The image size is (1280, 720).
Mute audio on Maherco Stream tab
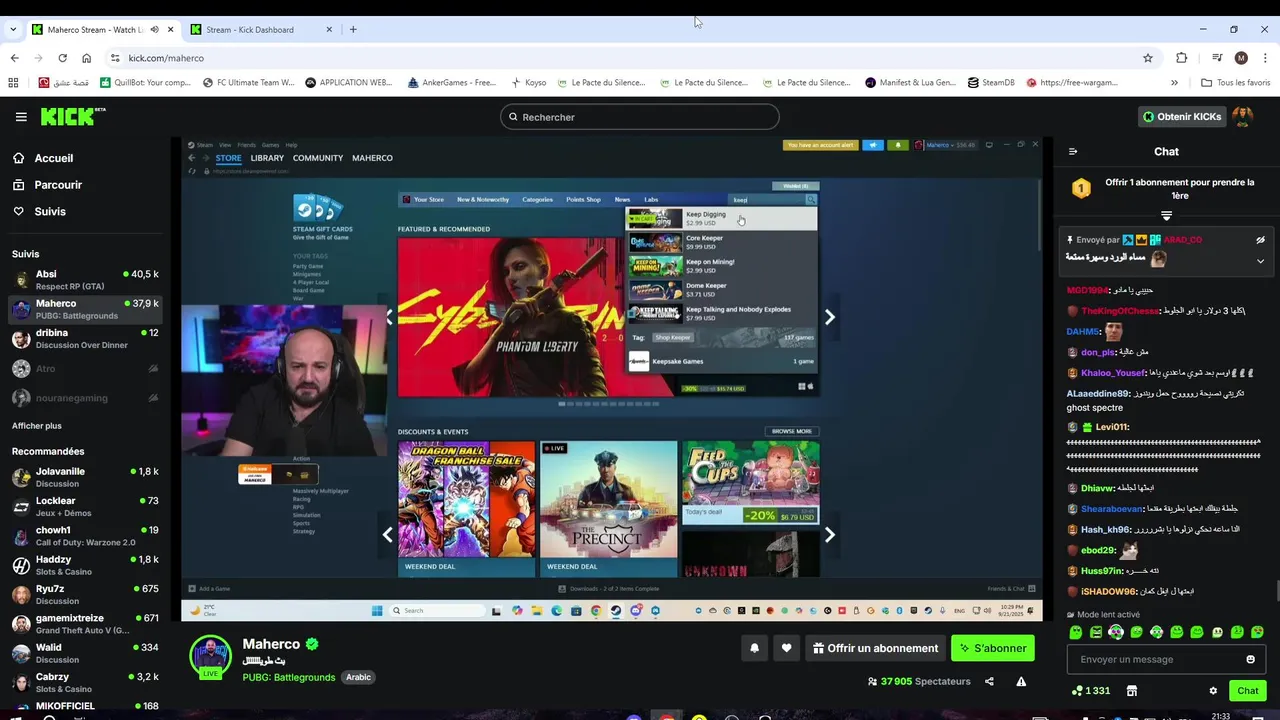pos(154,29)
